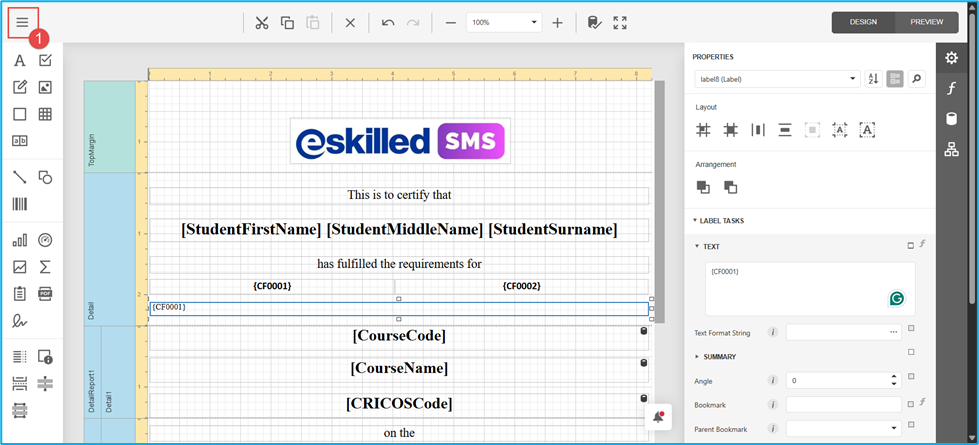979x445 pixels.
Task: Open the label8 component selector dropdown
Action: point(852,79)
